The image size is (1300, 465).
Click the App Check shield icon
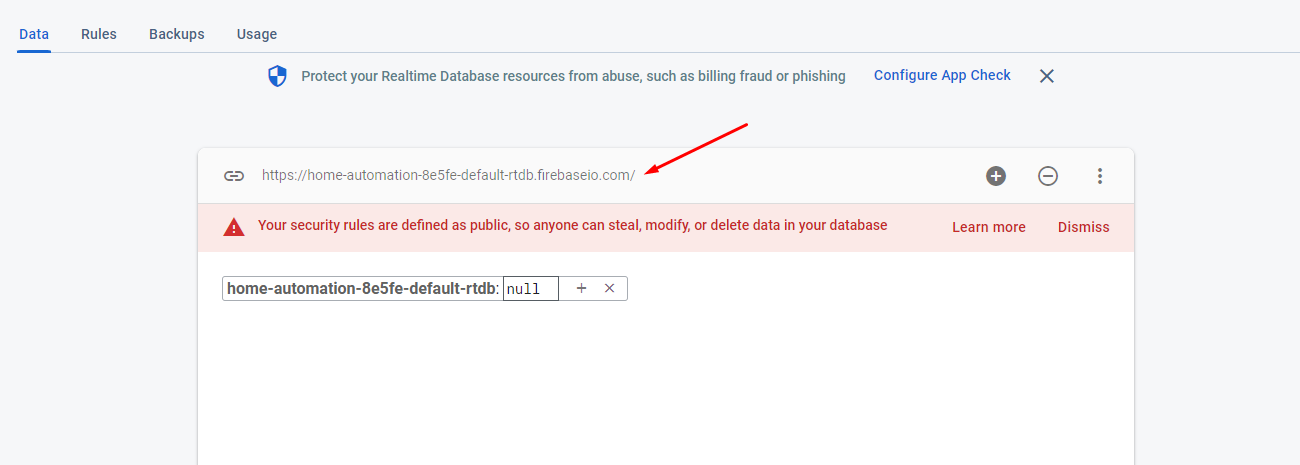[278, 76]
